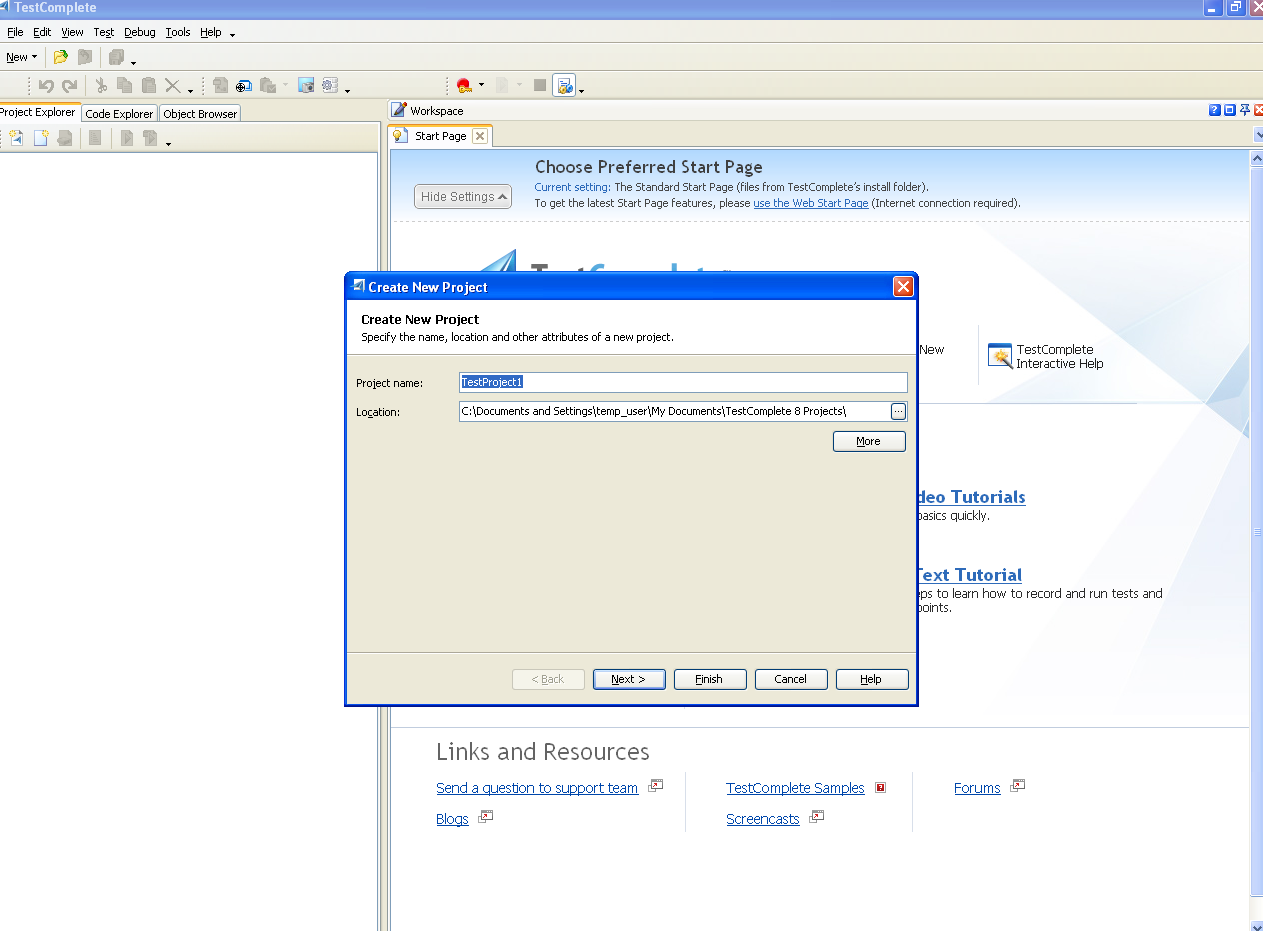
Task: Collapse settings with the Hide Settings button
Action: click(x=463, y=197)
